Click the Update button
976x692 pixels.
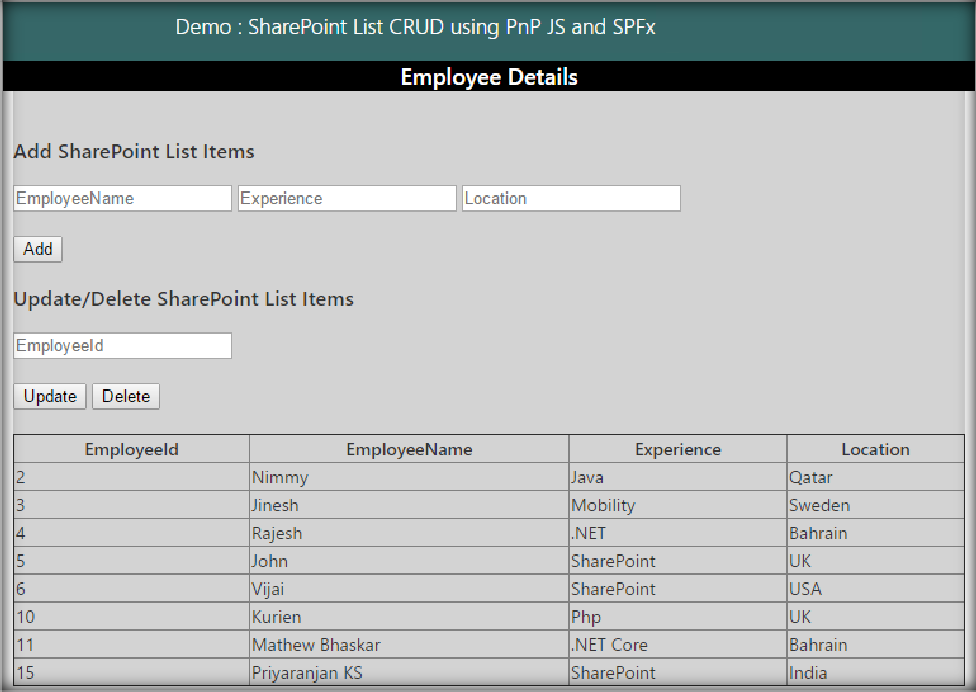[x=50, y=396]
